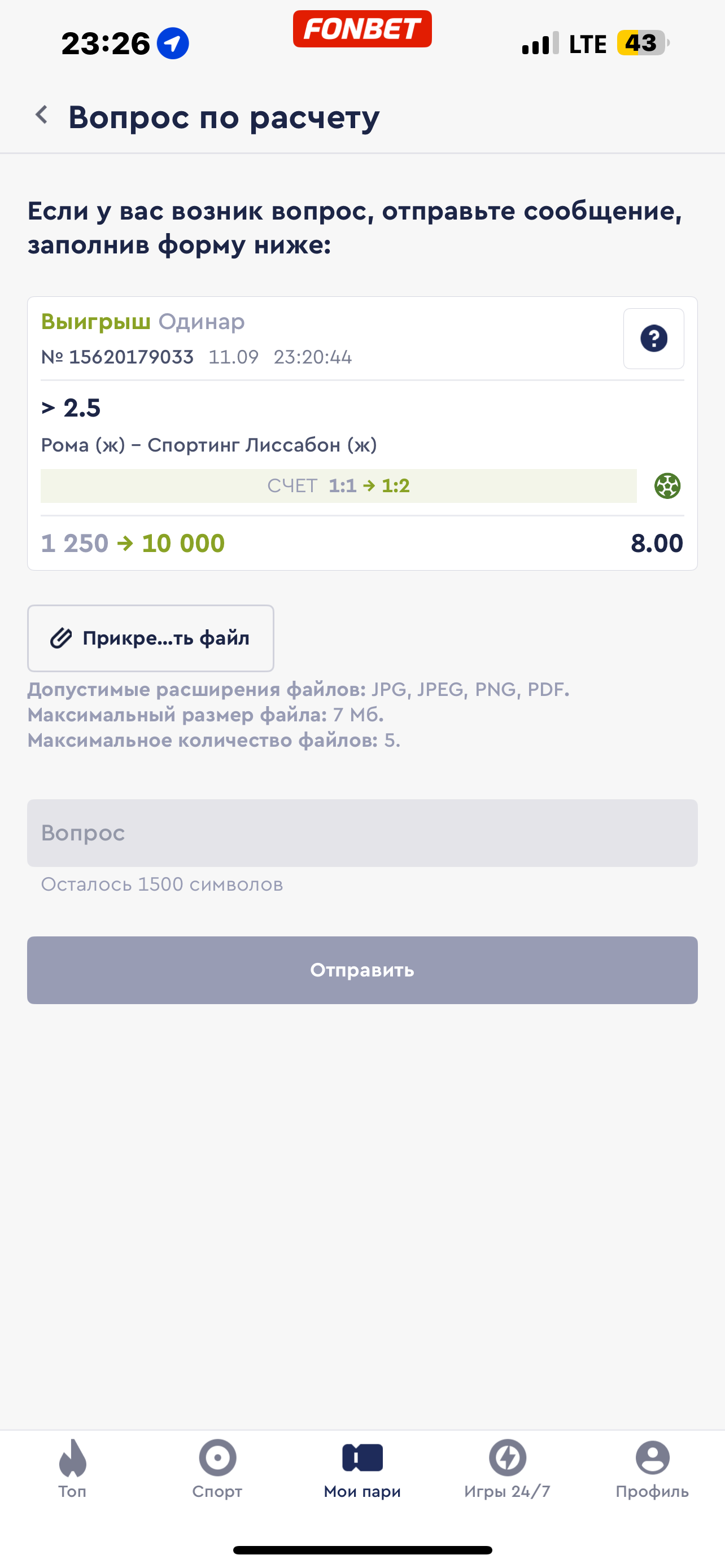Tap the score bar СЧЕТ 1:1 → 1:2
The width and height of the screenshot is (725, 1568).
click(x=338, y=486)
